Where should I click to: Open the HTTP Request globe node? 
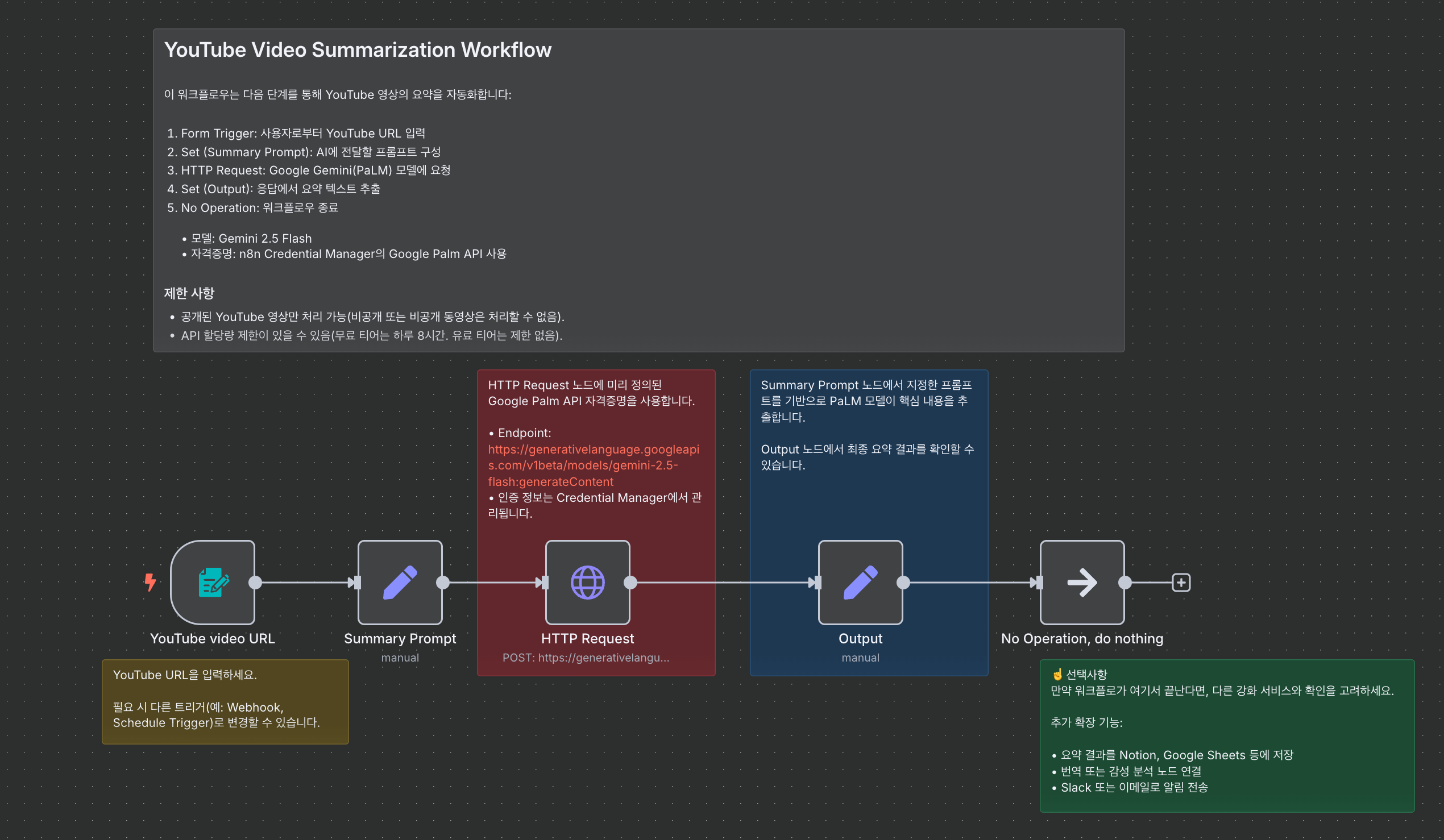[587, 582]
